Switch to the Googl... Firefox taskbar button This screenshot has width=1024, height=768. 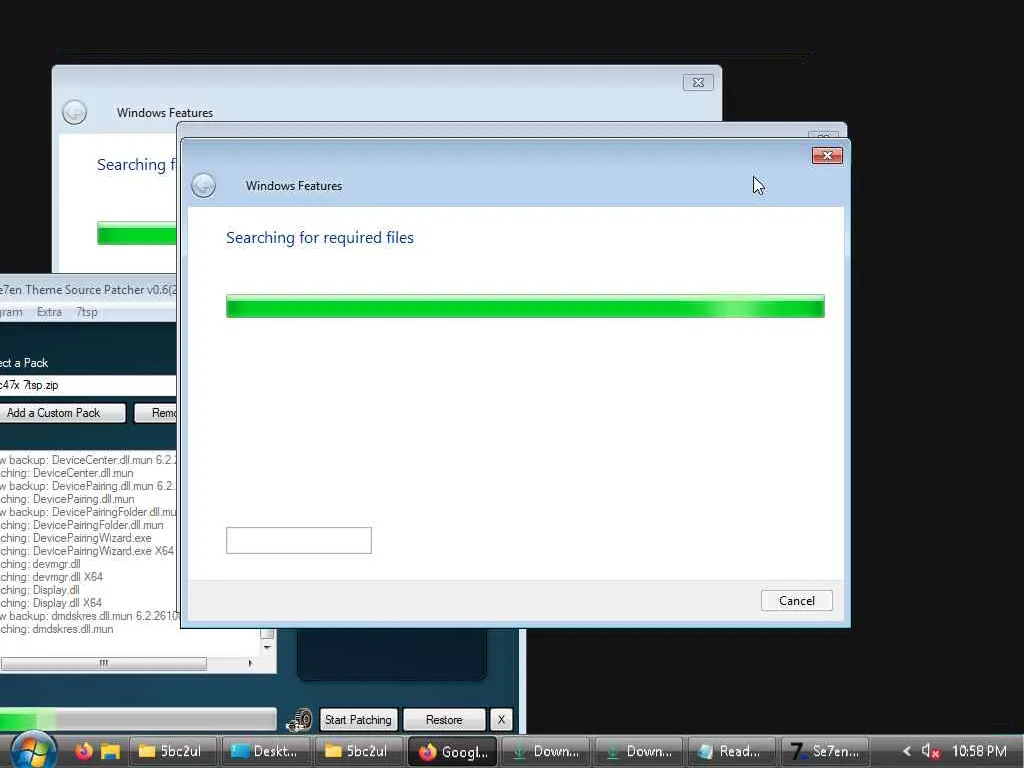point(453,752)
